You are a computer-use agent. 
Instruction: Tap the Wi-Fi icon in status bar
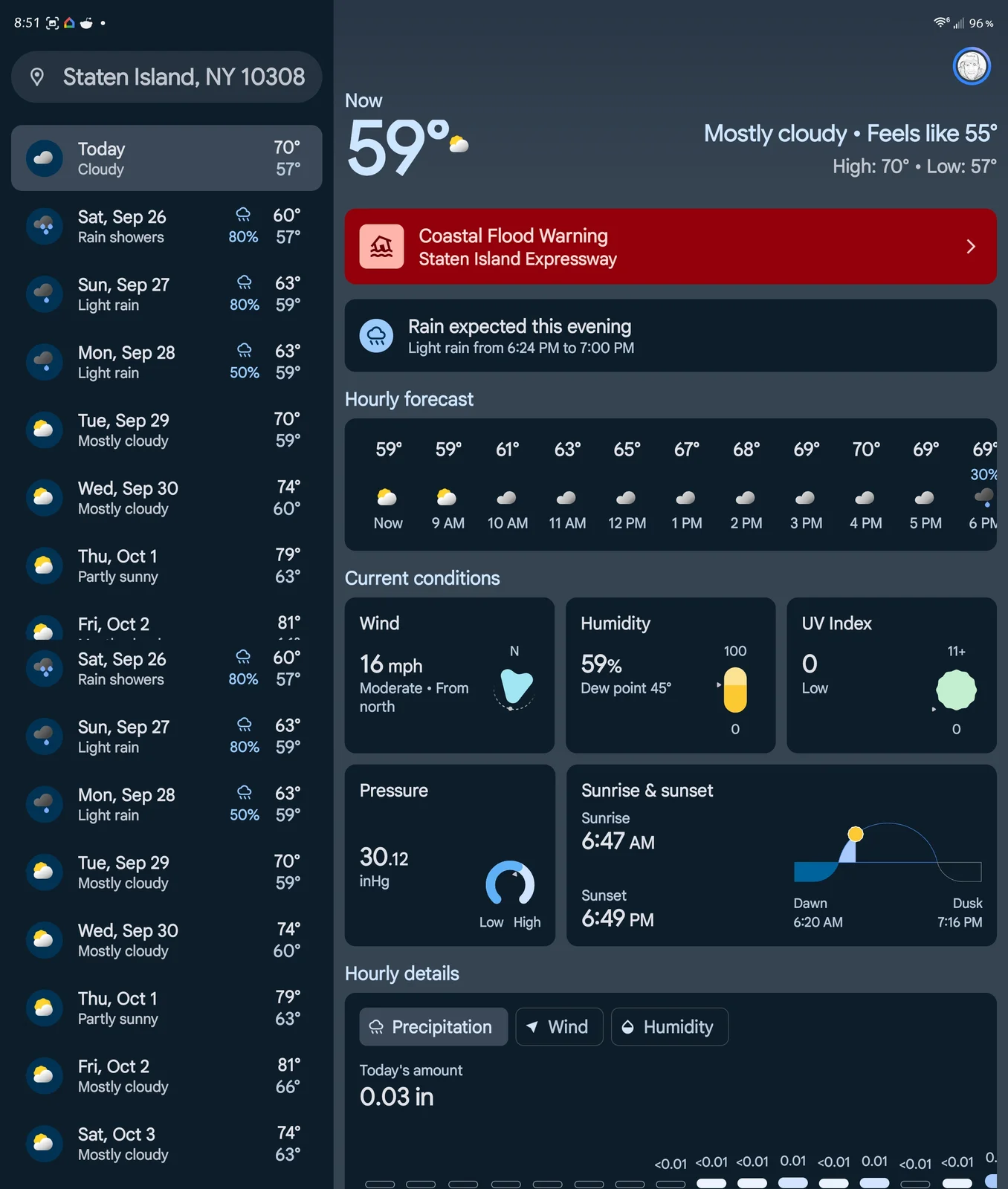(941, 22)
